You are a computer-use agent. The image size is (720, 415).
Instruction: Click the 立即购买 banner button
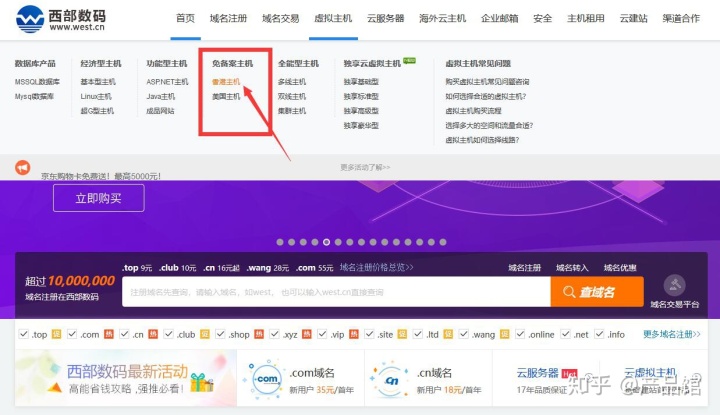pyautogui.click(x=99, y=198)
